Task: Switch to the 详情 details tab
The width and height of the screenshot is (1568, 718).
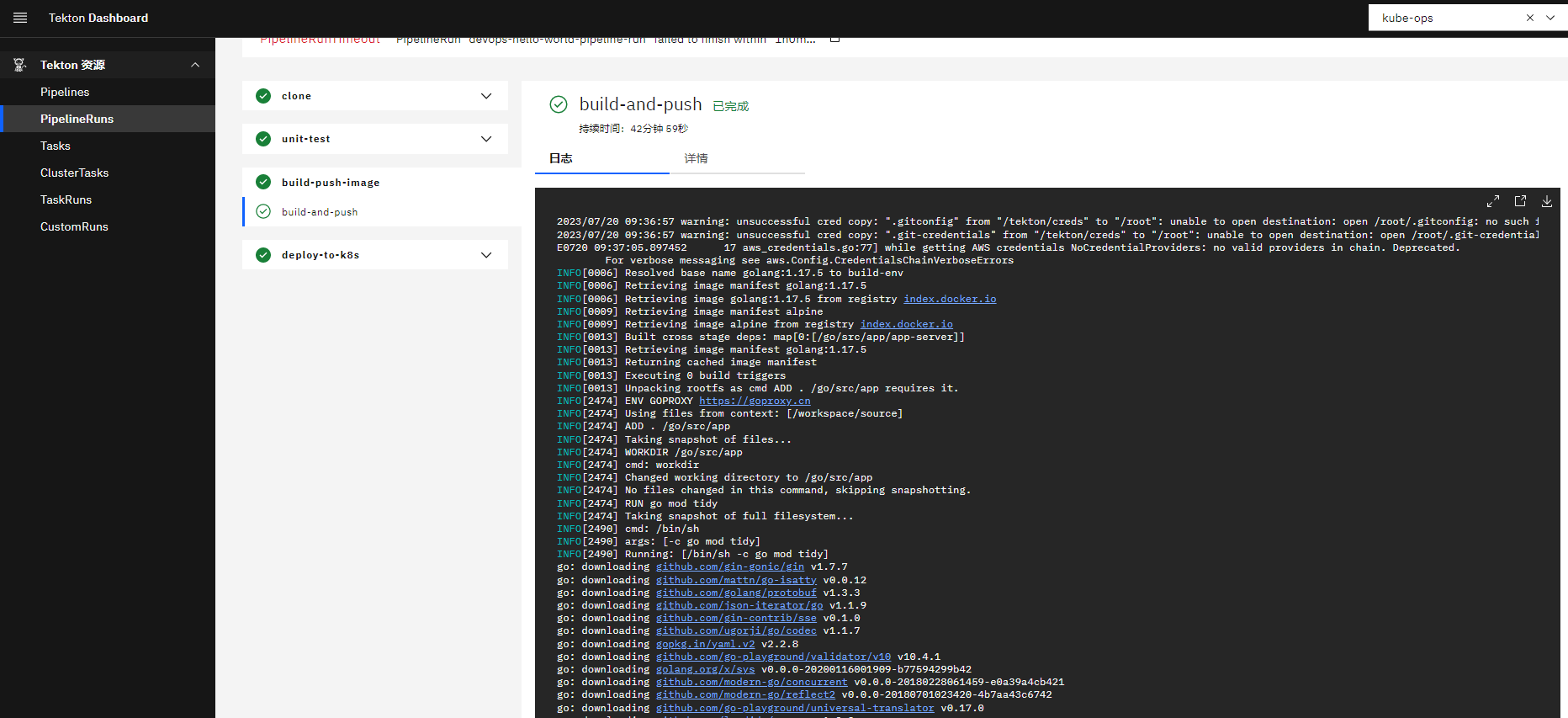Action: pos(737,158)
